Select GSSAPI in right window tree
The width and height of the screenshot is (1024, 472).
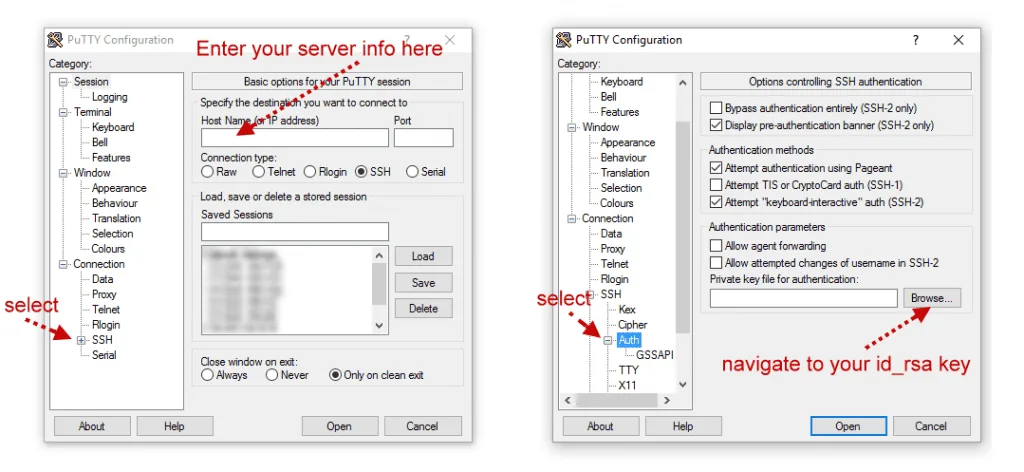654,355
